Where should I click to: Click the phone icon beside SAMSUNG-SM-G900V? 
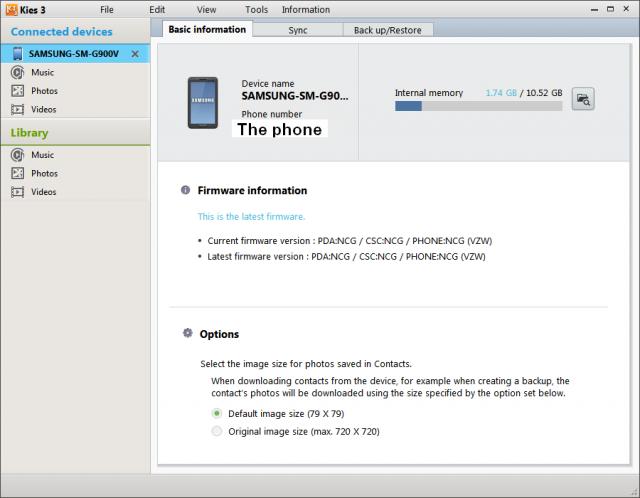18,53
